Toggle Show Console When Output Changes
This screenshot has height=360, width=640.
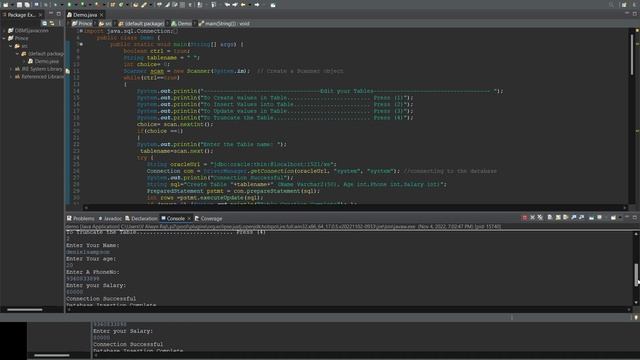tap(573, 218)
